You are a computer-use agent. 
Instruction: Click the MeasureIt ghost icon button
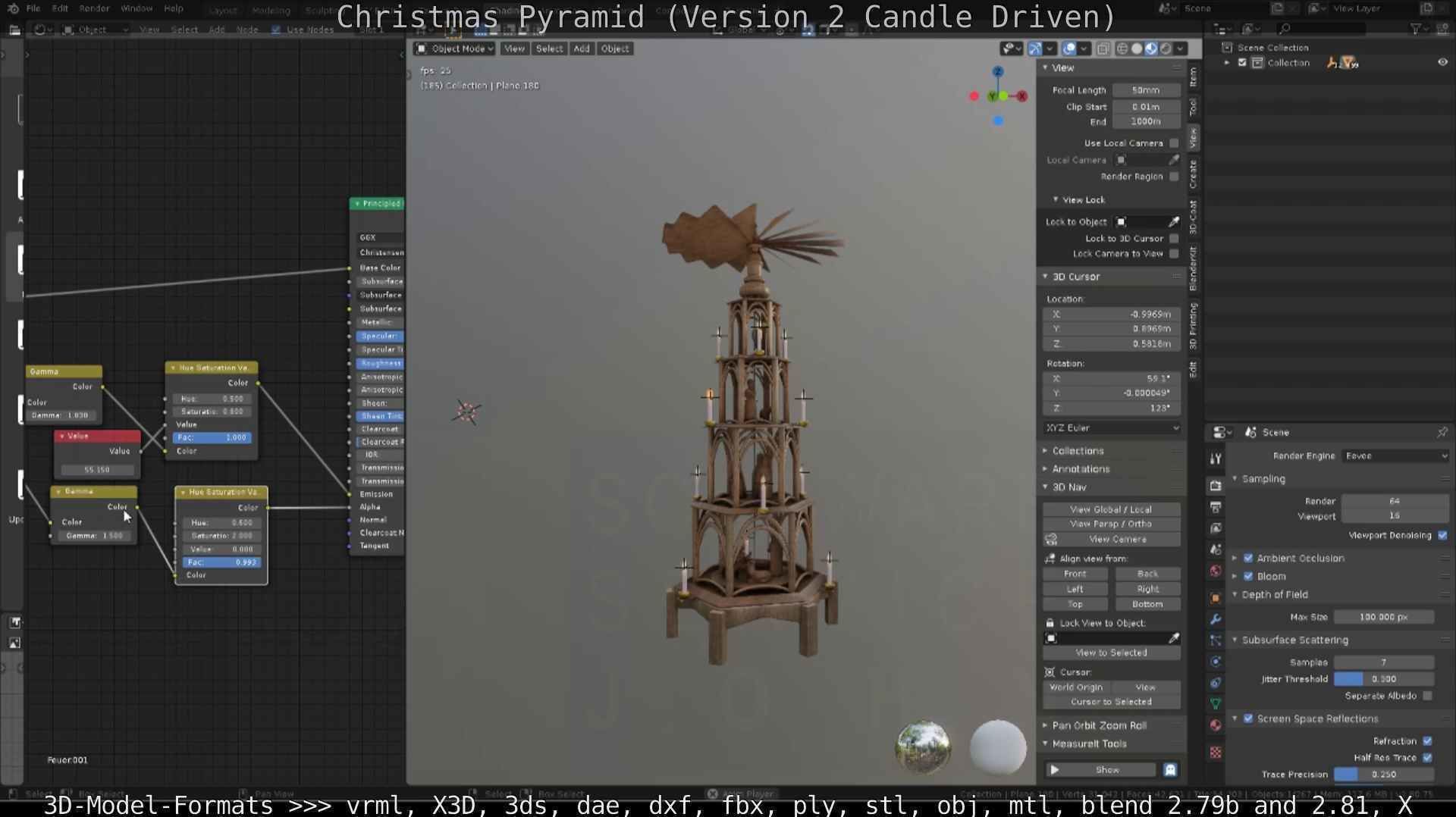1170,770
